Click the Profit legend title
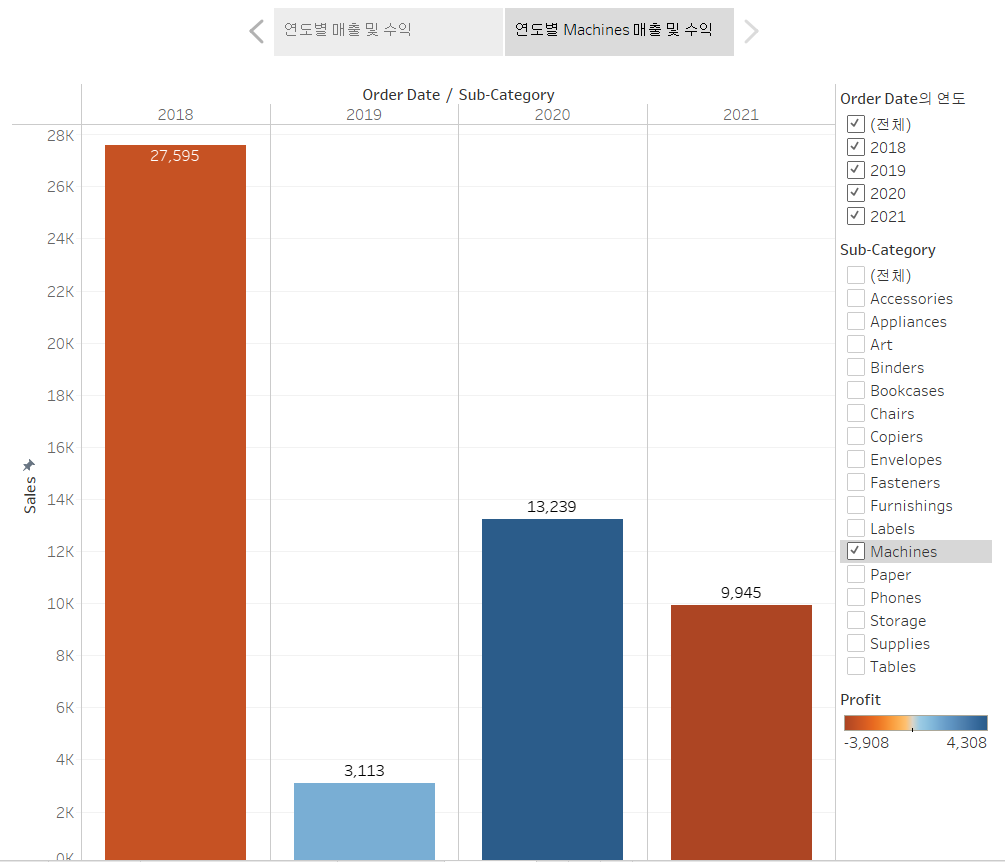Viewport: 1005px width, 862px height. (860, 700)
